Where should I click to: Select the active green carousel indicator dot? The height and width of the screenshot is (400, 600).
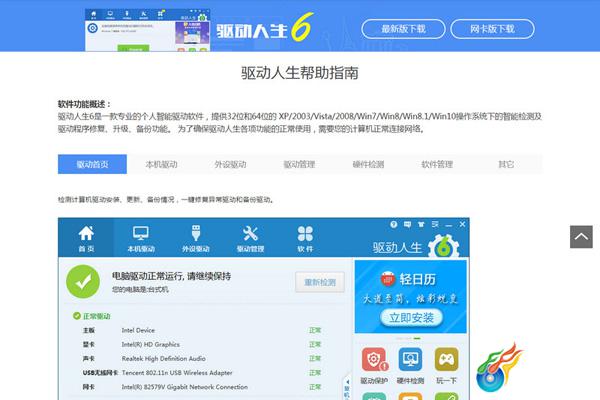click(417, 338)
